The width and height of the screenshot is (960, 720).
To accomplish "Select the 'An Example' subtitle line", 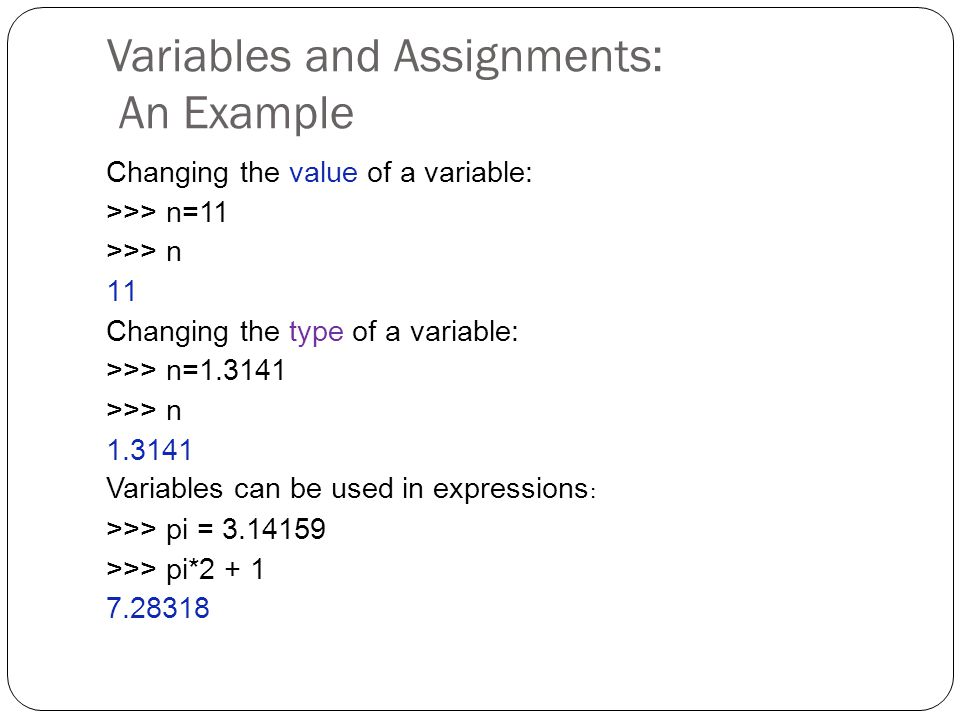I will (236, 114).
